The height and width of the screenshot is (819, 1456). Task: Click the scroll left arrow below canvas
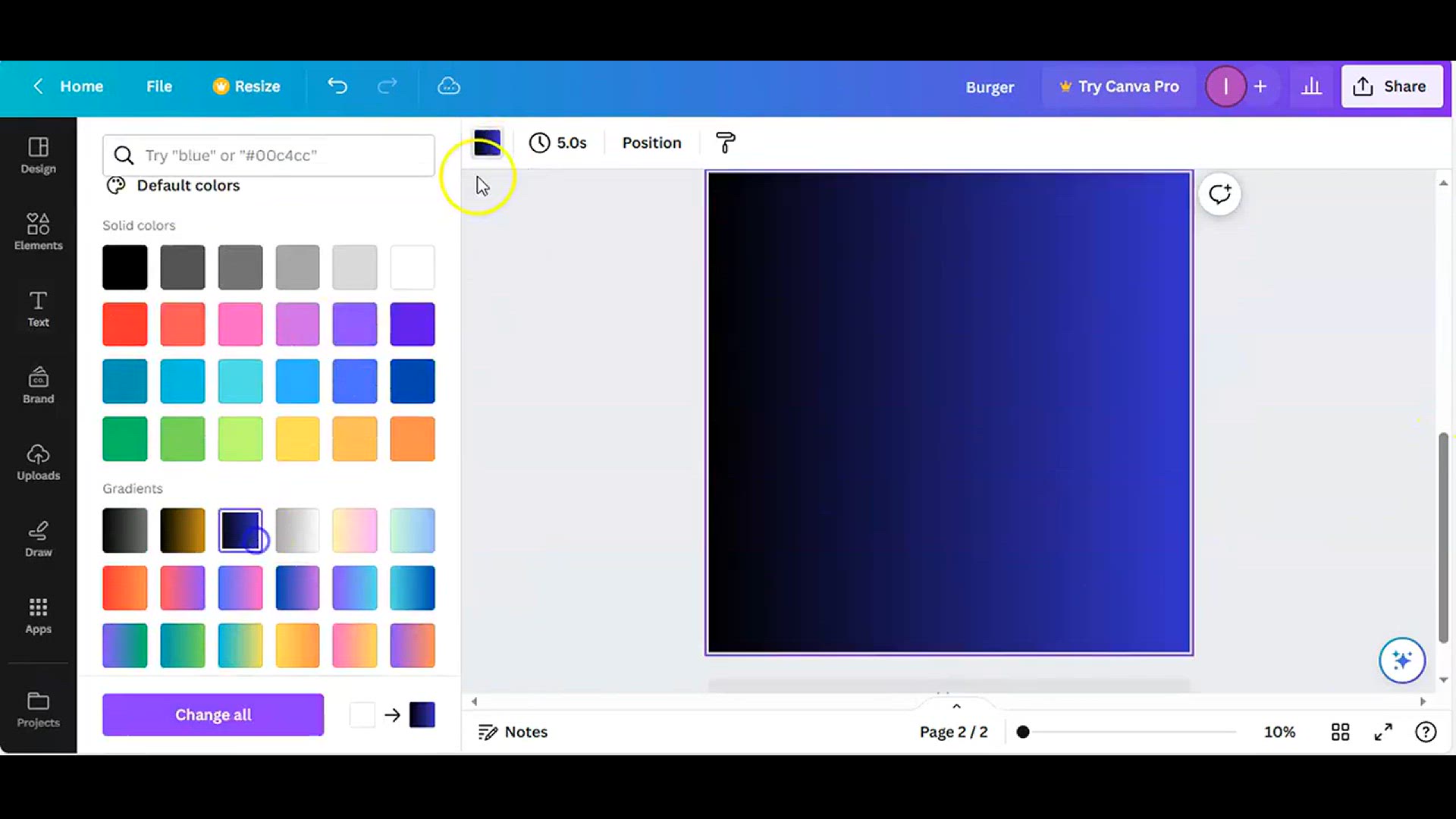click(x=475, y=701)
